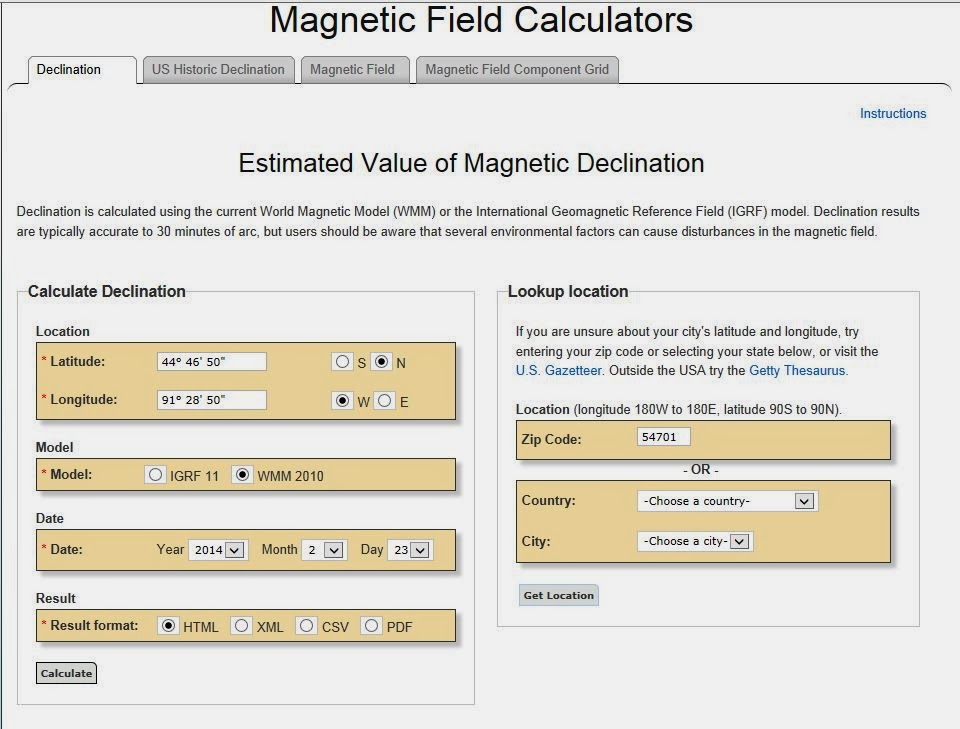Click the Calculate button
The height and width of the screenshot is (729, 960).
click(65, 673)
